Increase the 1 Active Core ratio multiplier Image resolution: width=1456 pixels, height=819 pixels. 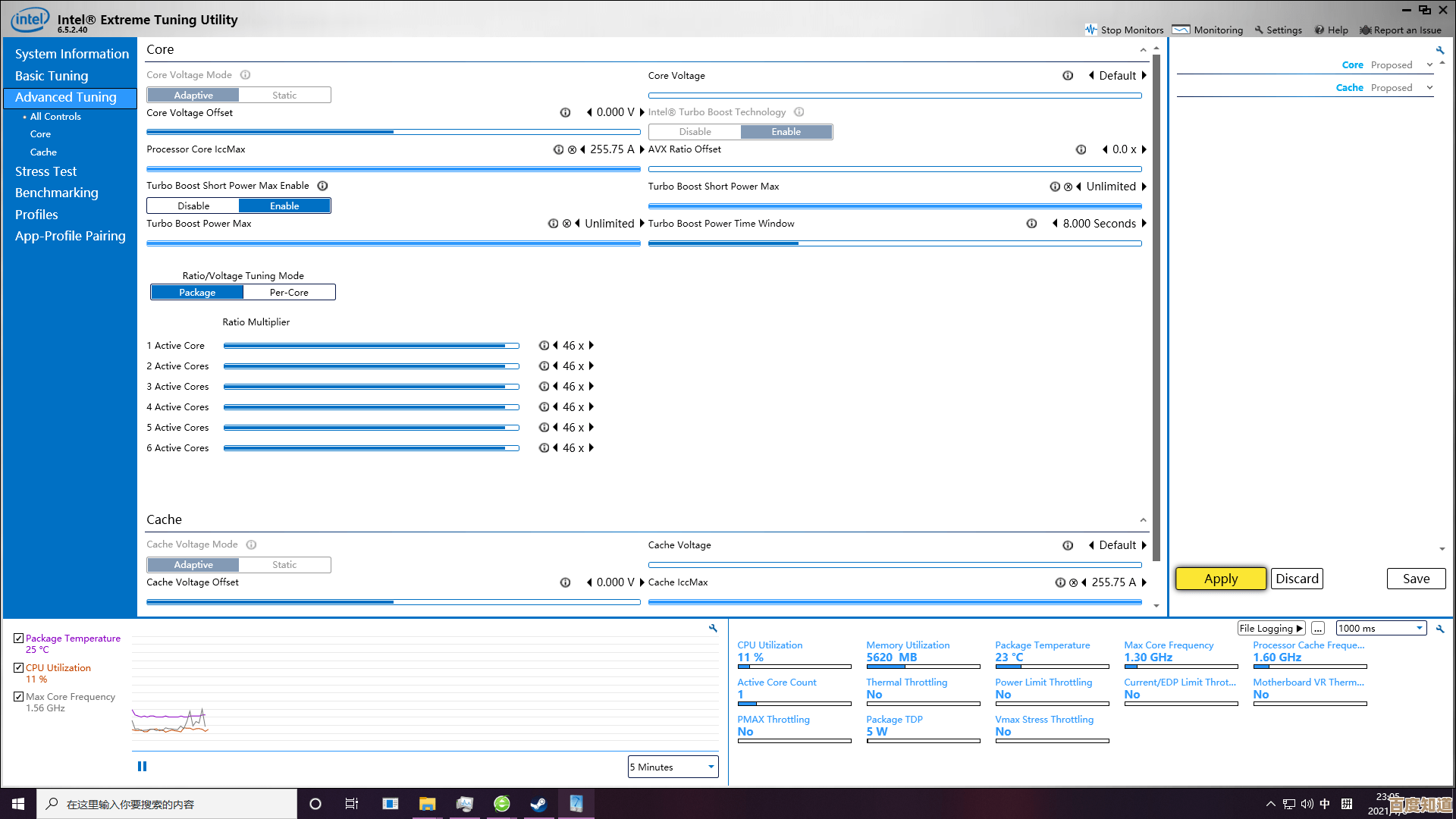point(591,346)
